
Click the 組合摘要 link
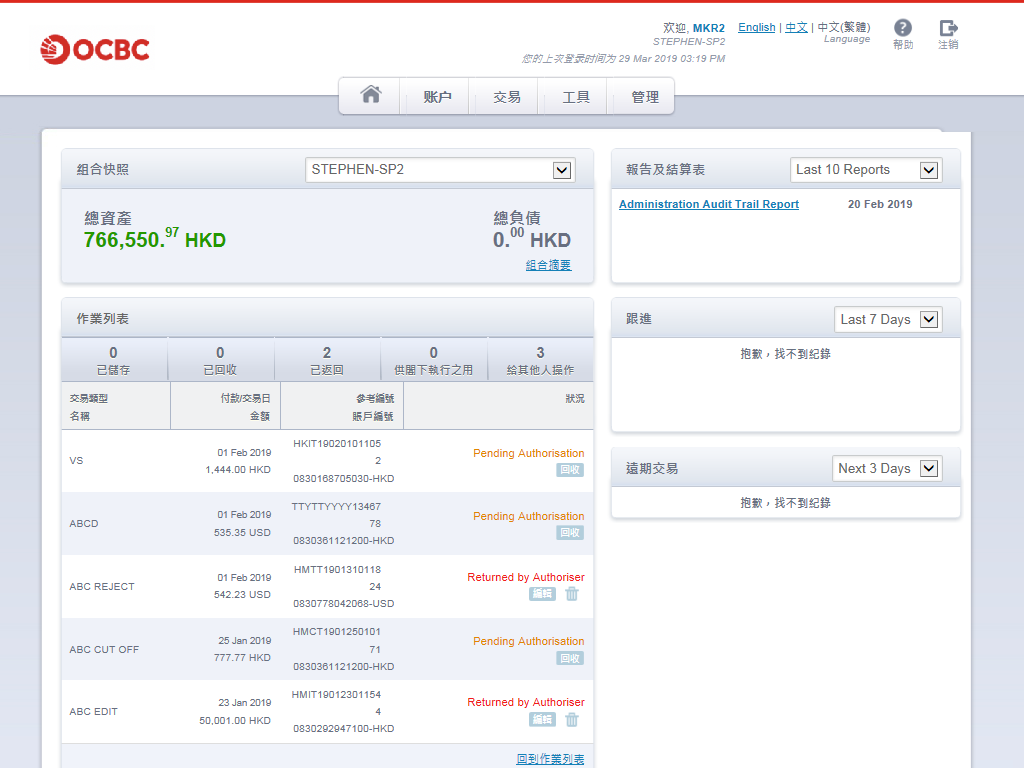click(548, 265)
